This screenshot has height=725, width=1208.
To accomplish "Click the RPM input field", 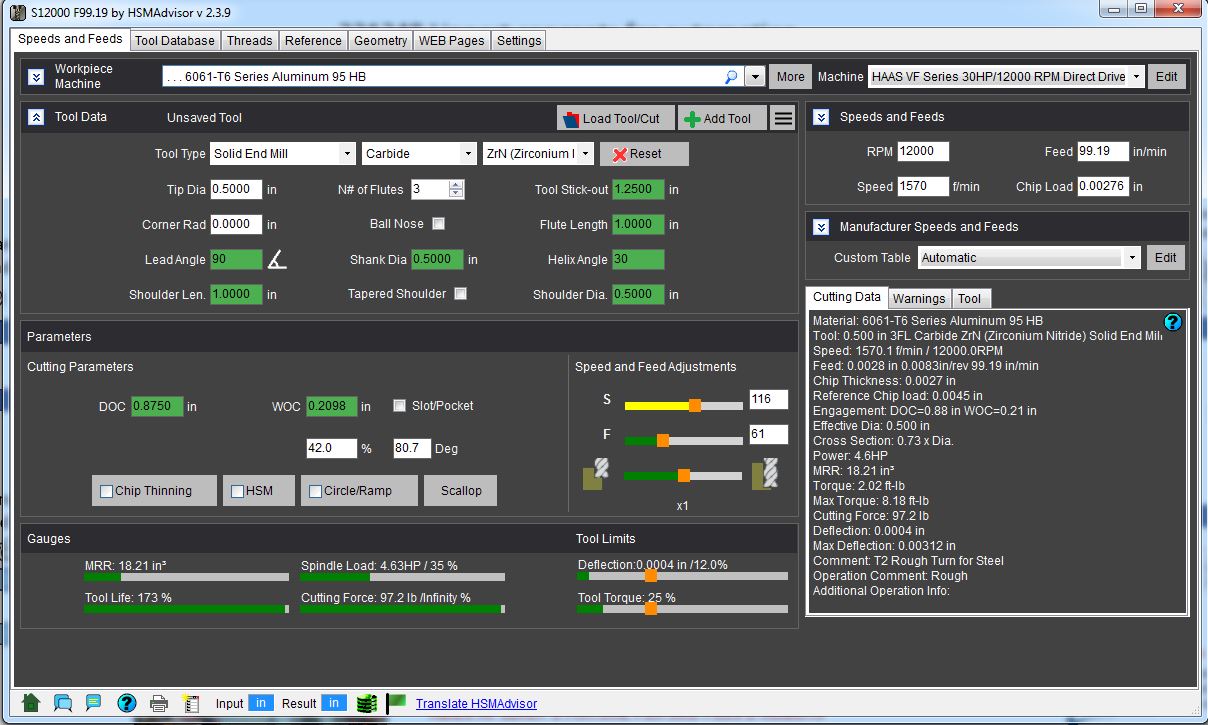I will pyautogui.click(x=922, y=152).
